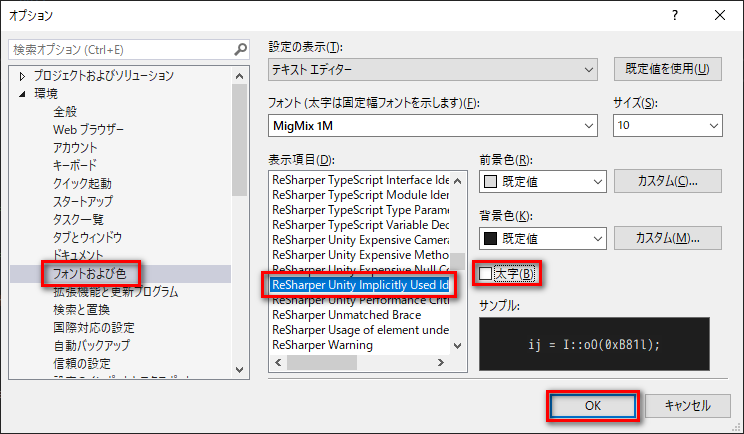Select 検索と置換 tree item
Image resolution: width=744 pixels, height=434 pixels.
82,310
